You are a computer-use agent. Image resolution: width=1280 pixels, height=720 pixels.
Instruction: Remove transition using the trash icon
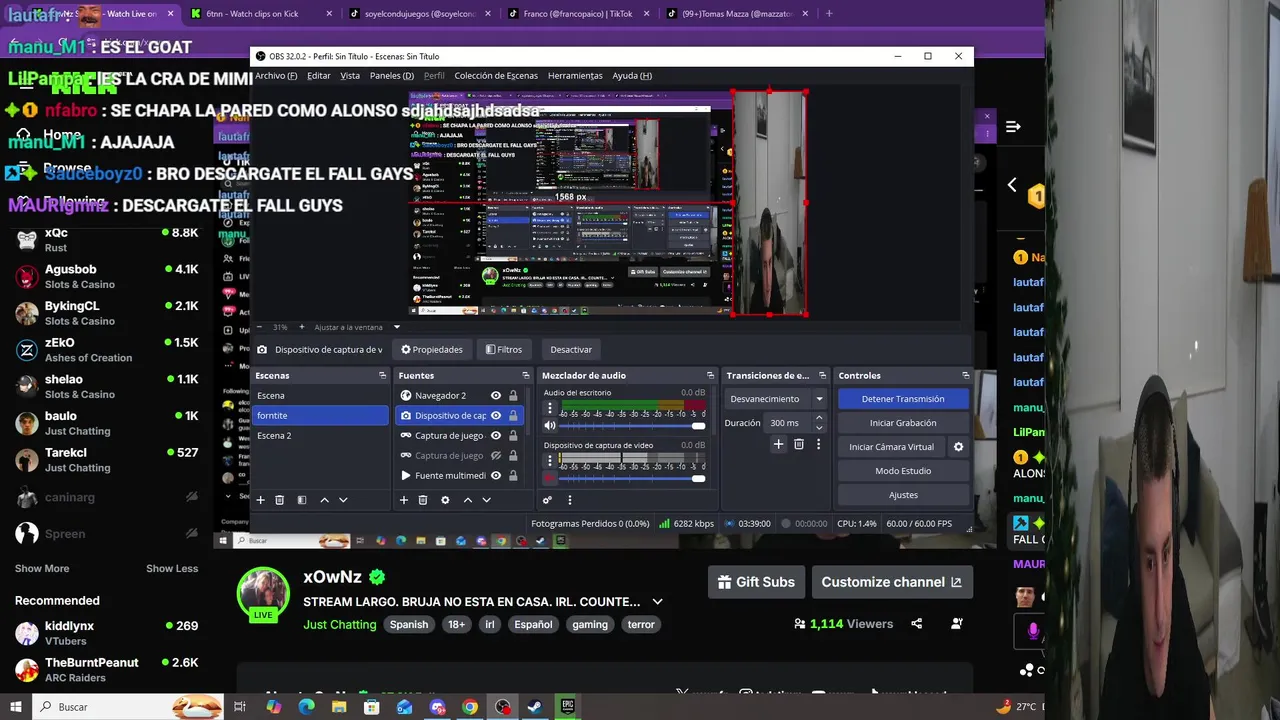click(798, 444)
